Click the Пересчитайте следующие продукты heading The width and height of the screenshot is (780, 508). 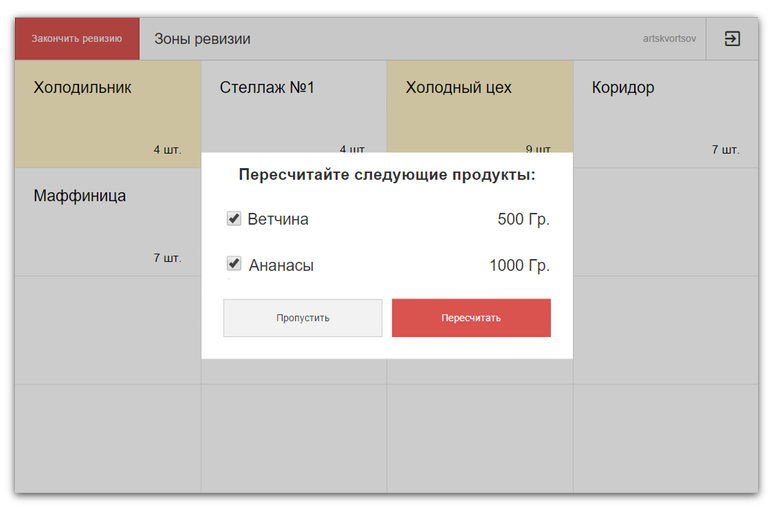387,175
